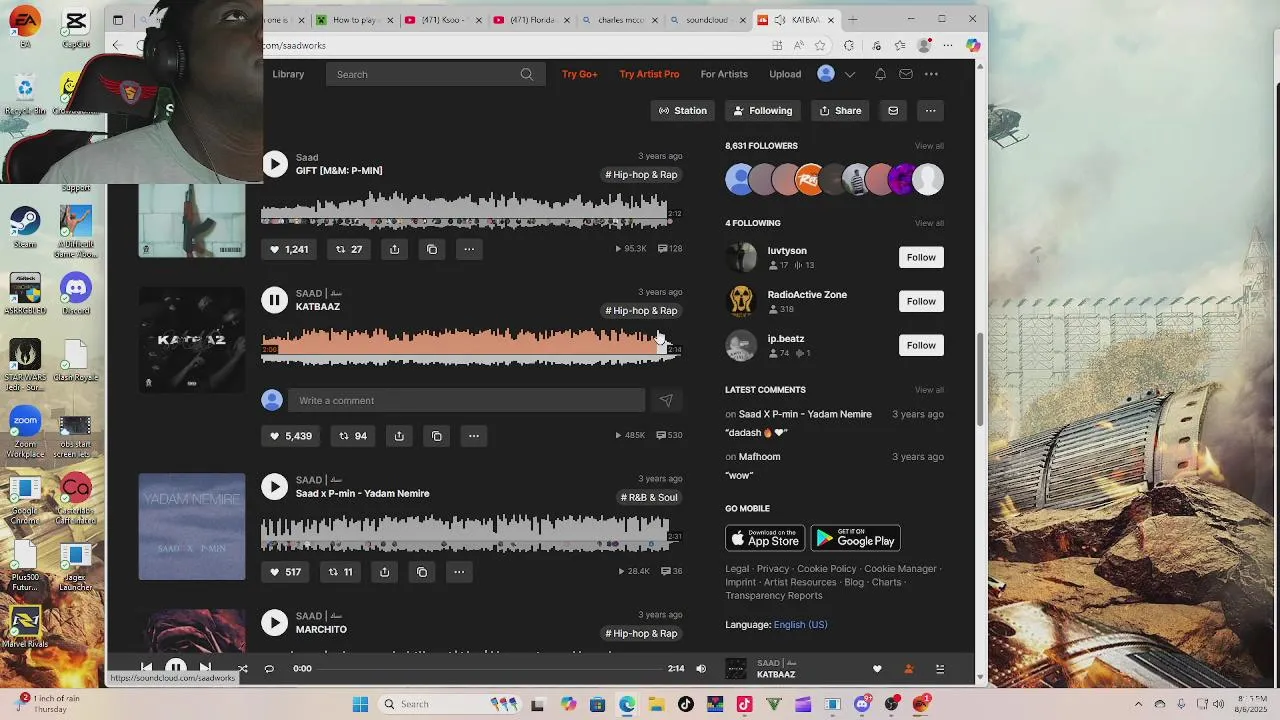Open profile more options dots button
Screen dimensions: 1280x720
pyautogui.click(x=930, y=111)
